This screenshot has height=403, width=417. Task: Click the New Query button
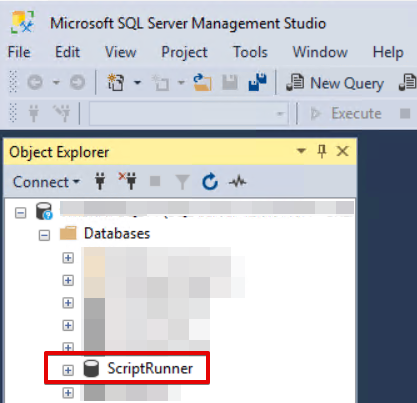pyautogui.click(x=335, y=83)
